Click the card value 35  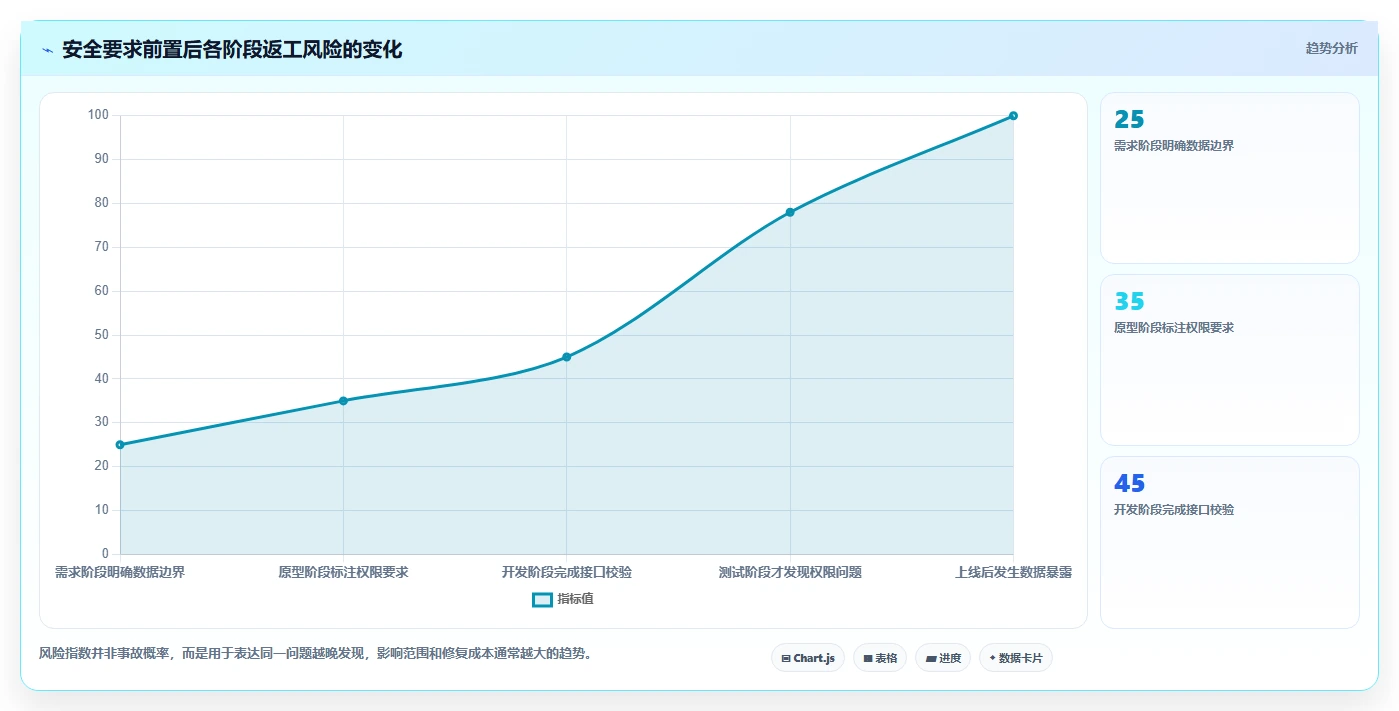click(x=1129, y=302)
